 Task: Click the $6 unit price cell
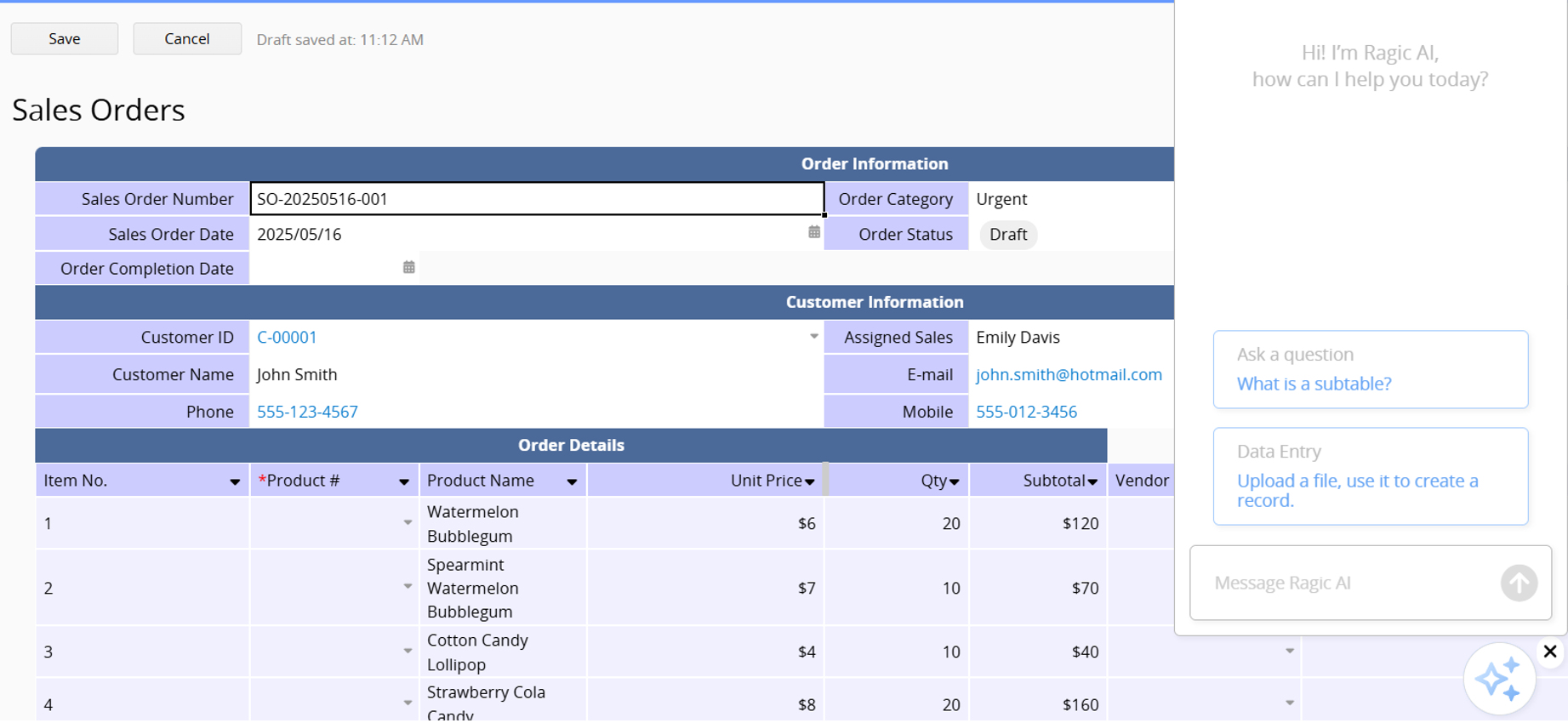(x=706, y=523)
